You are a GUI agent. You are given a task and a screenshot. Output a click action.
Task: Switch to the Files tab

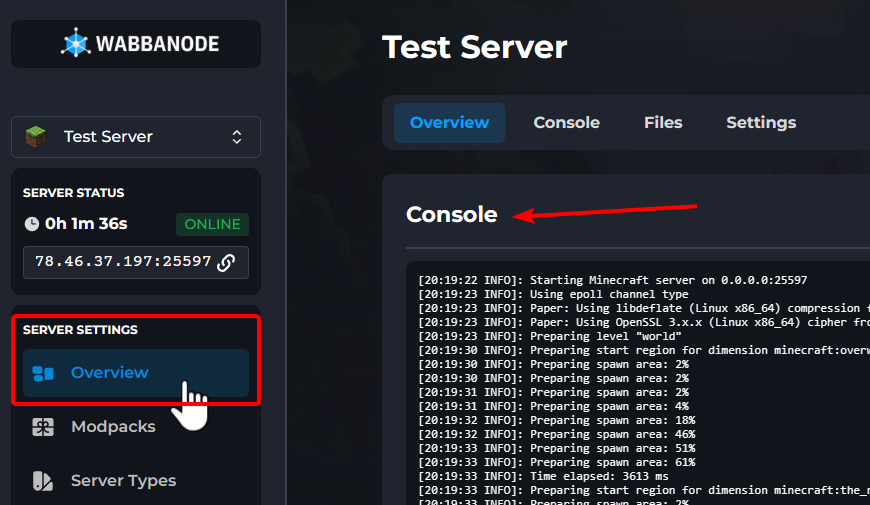(x=663, y=123)
